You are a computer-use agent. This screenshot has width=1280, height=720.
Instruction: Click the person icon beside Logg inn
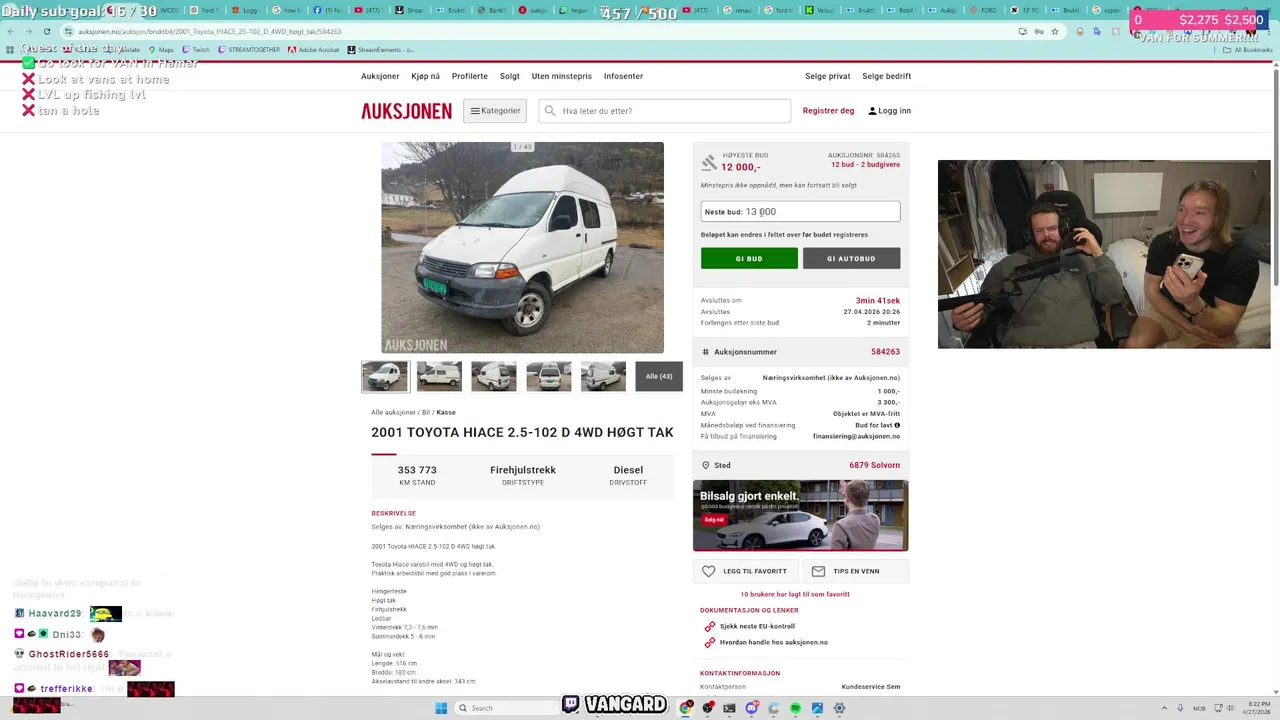[872, 111]
